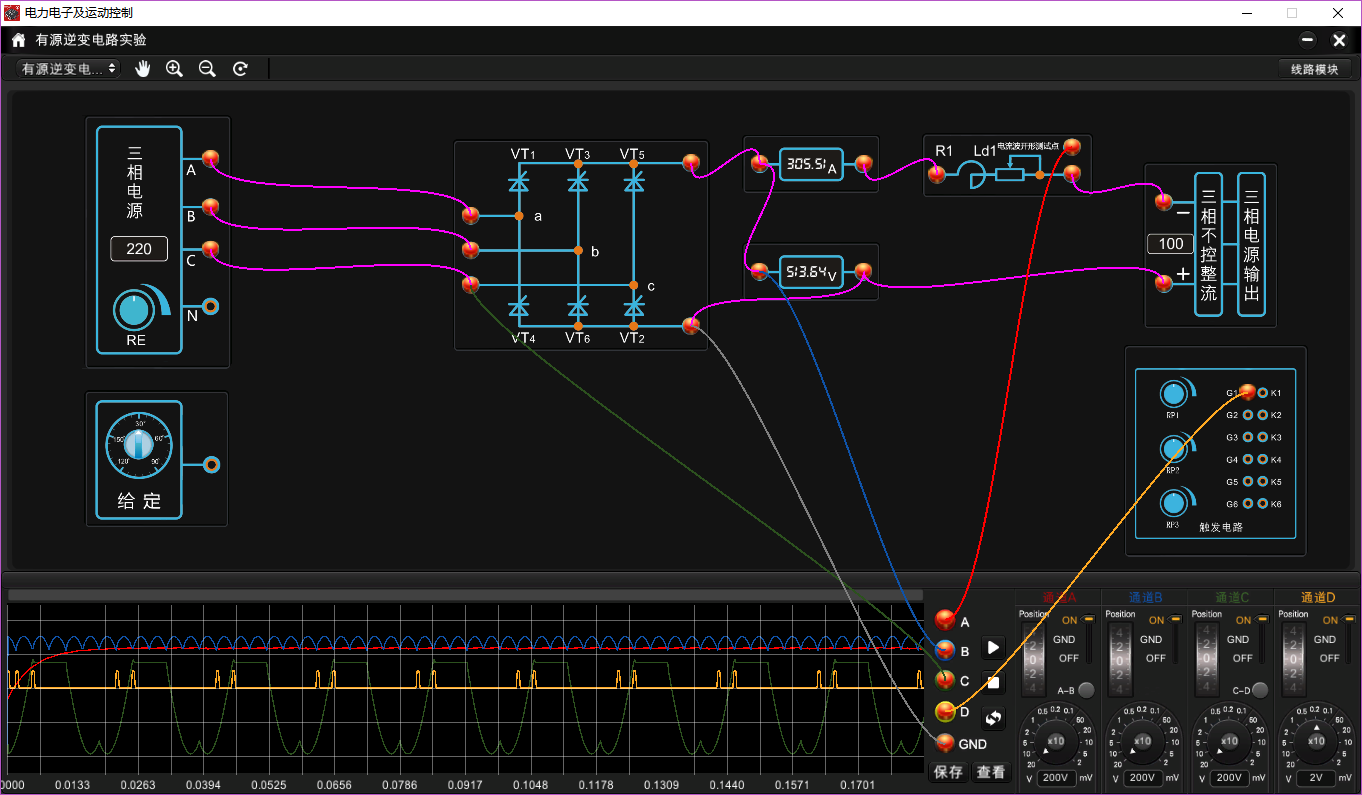Viewport: 1362px width, 795px height.
Task: Click the N neutral terminal of source
Action: coord(210,307)
